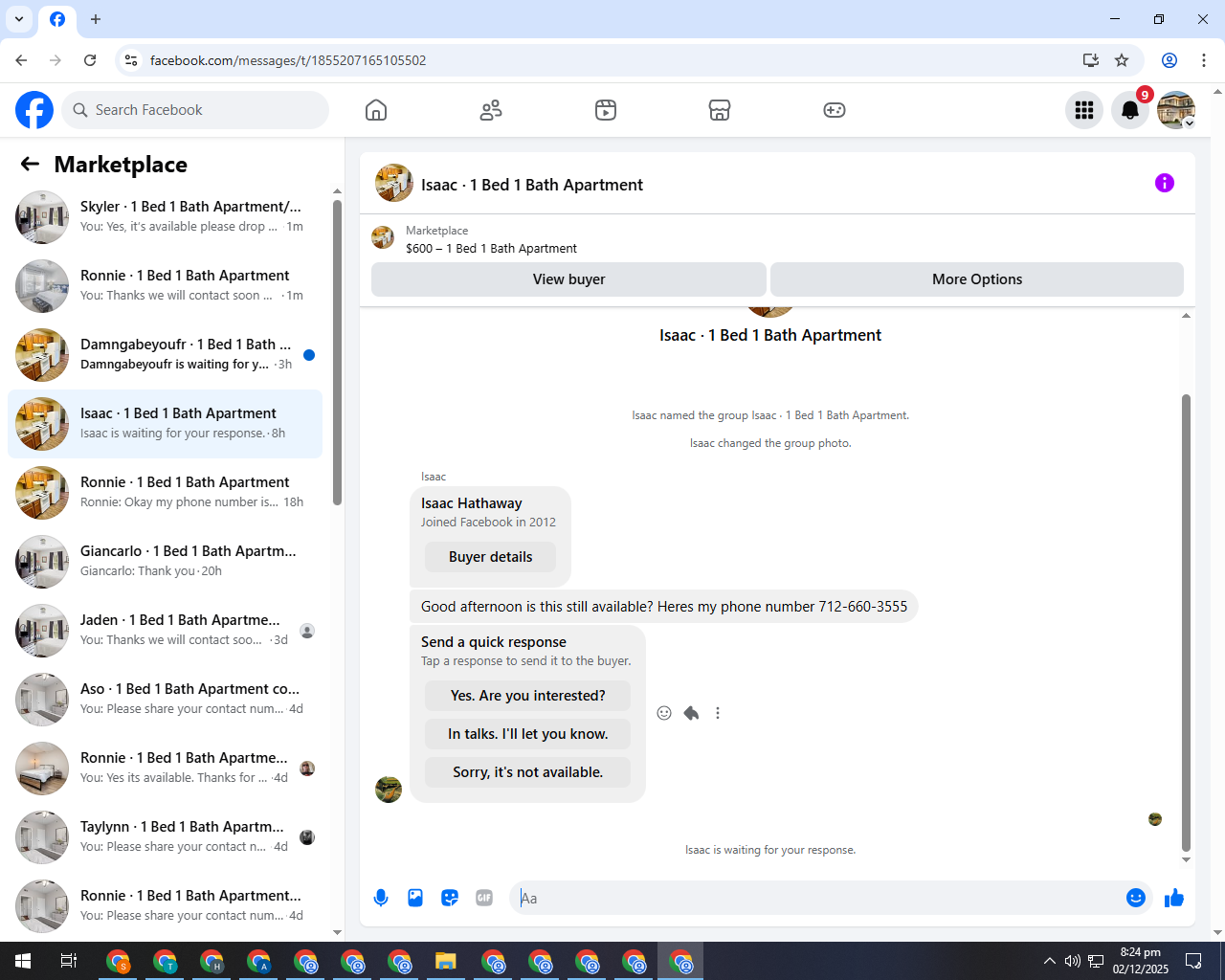Click the browser address bar URL
1225x980 pixels.
tap(288, 60)
